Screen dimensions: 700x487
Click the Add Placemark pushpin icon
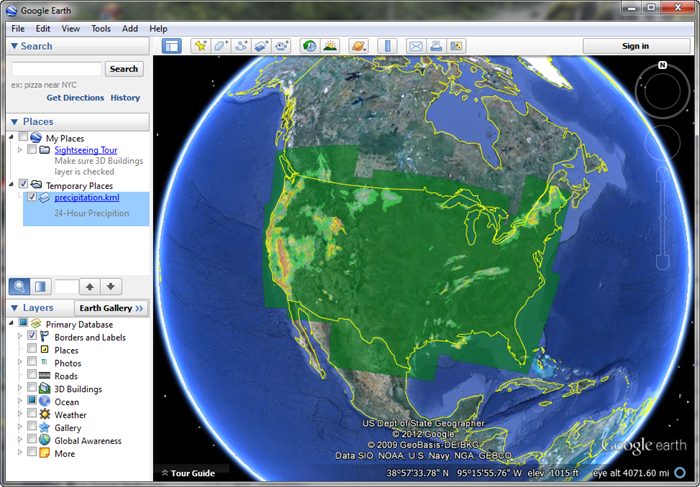click(199, 46)
